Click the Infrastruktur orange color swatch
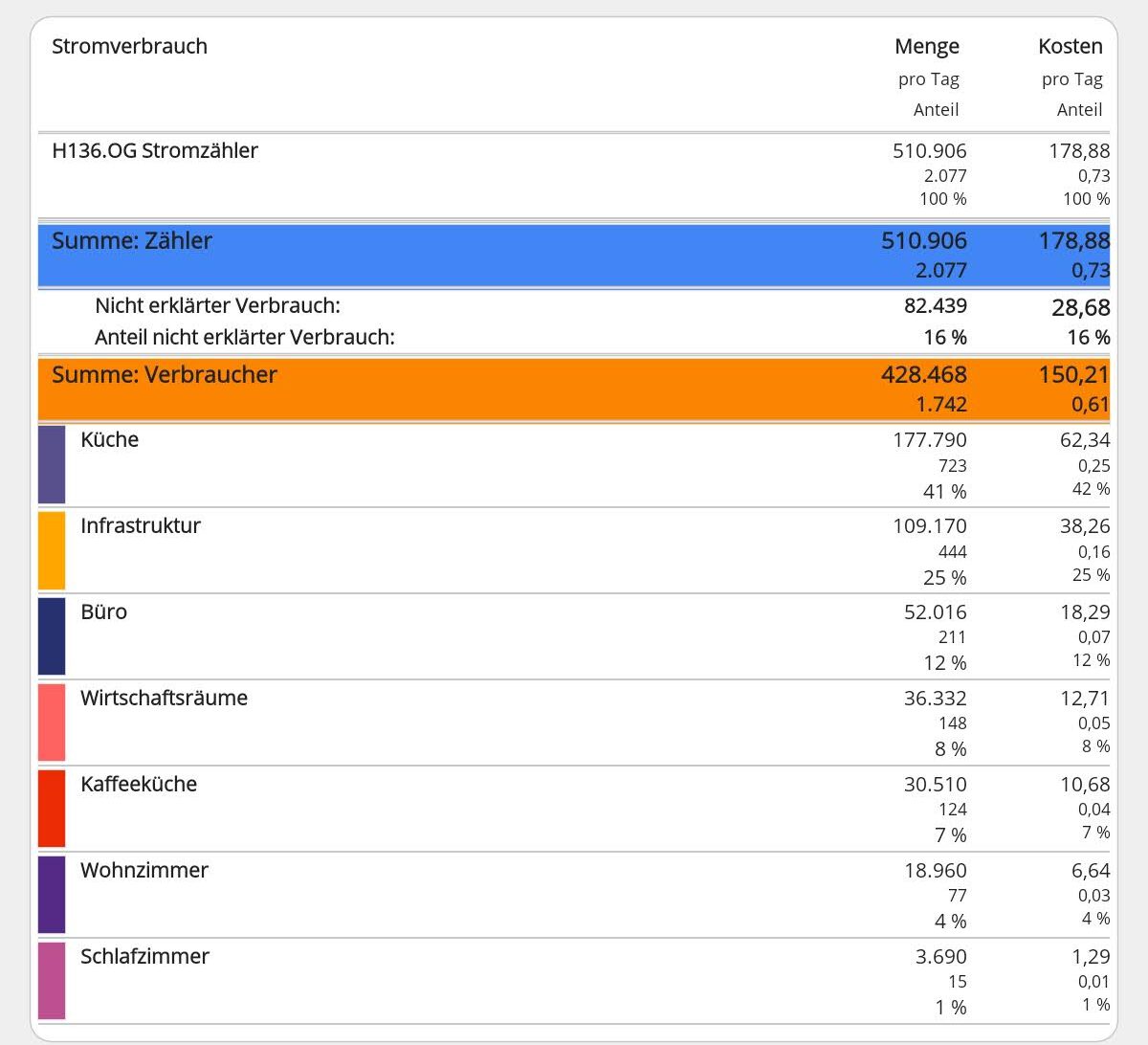Viewport: 1148px width, 1045px height. pyautogui.click(x=52, y=551)
